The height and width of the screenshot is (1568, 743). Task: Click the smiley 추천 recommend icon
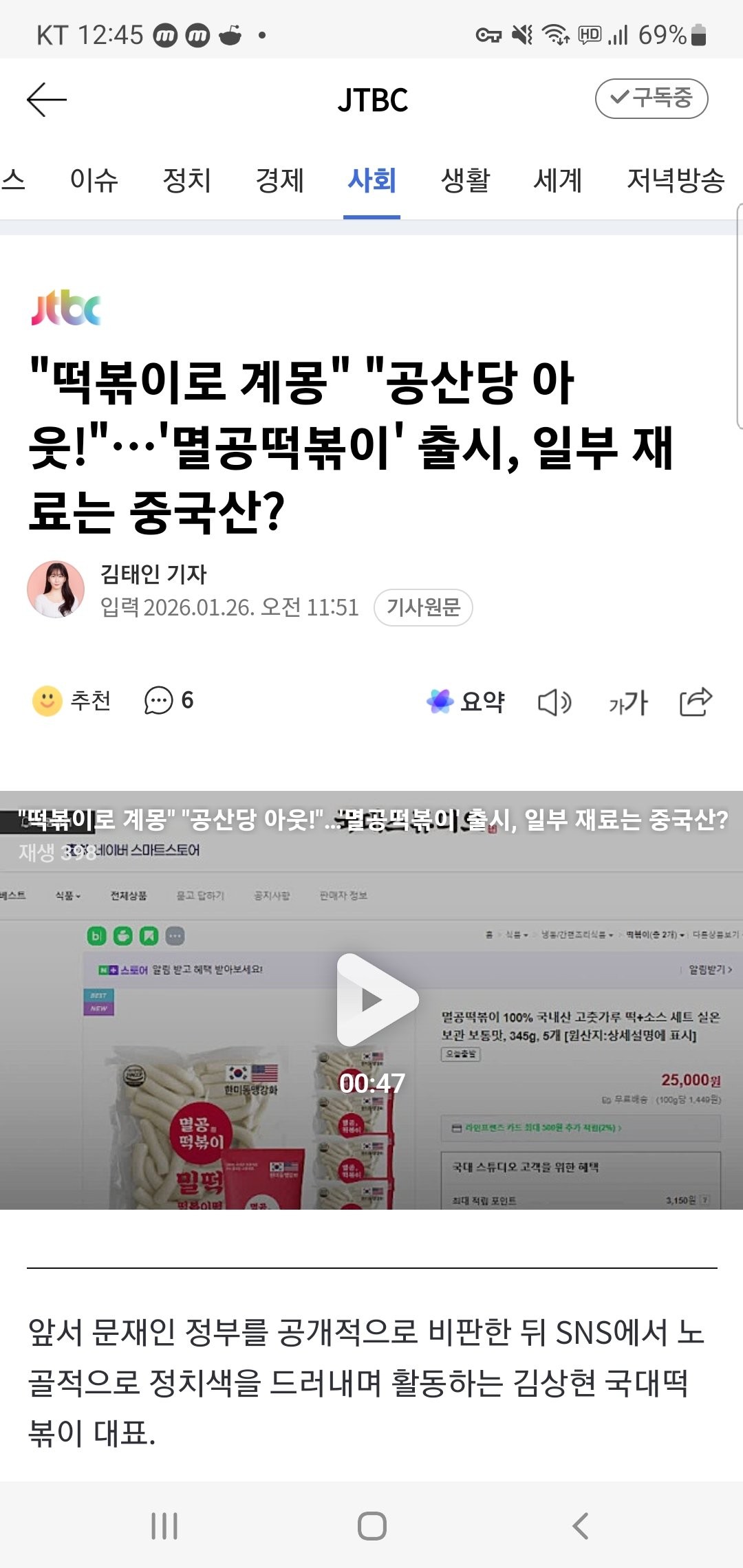pyautogui.click(x=47, y=701)
